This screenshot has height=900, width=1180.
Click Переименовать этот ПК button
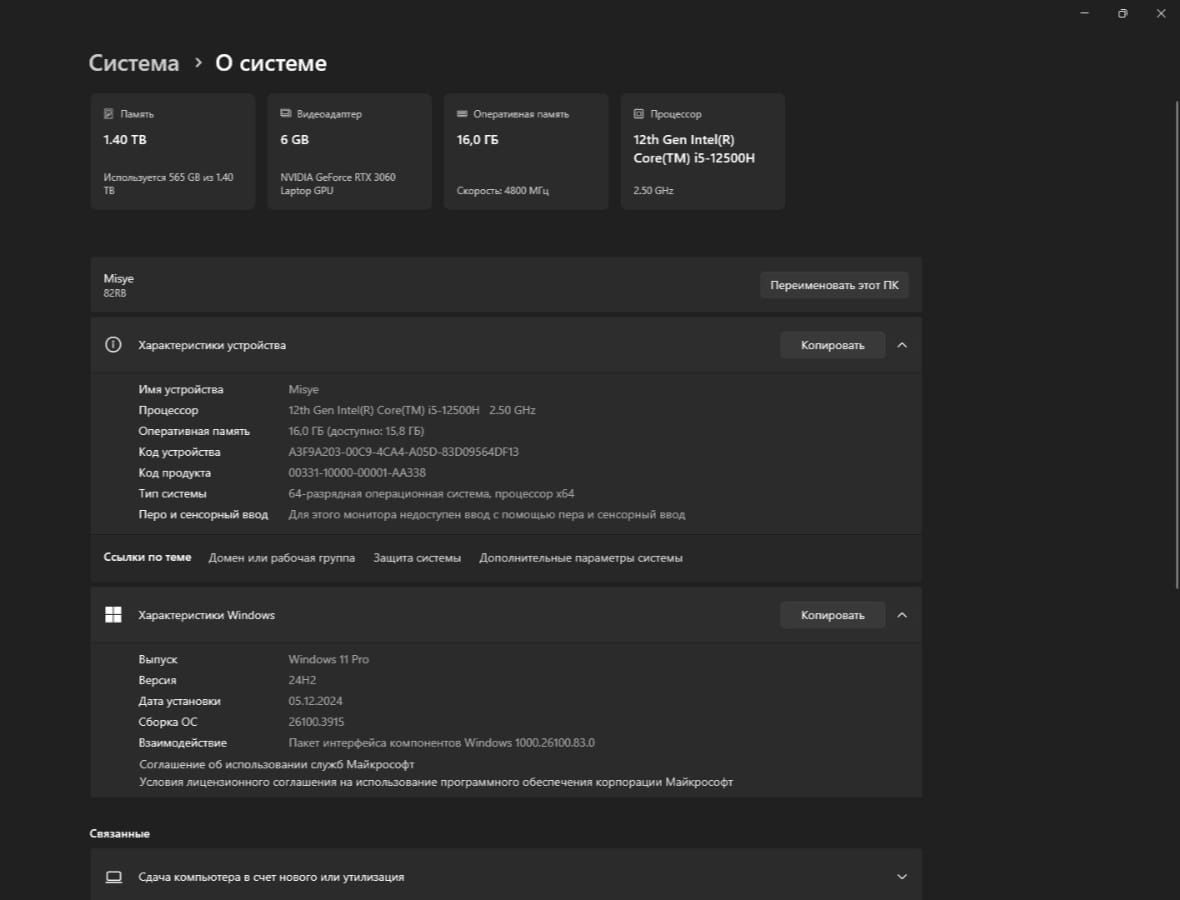click(x=834, y=285)
